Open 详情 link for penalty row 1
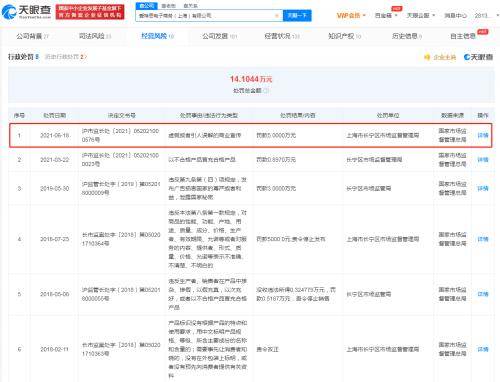This screenshot has width=500, height=382. [x=483, y=135]
